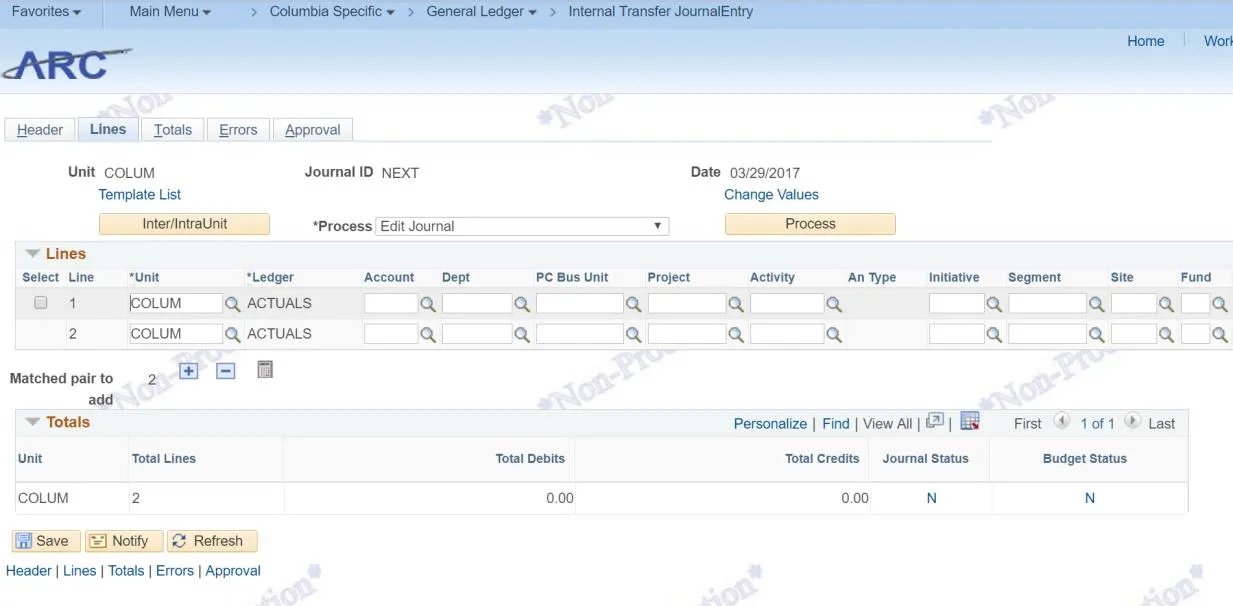Open the Template List link

(140, 195)
